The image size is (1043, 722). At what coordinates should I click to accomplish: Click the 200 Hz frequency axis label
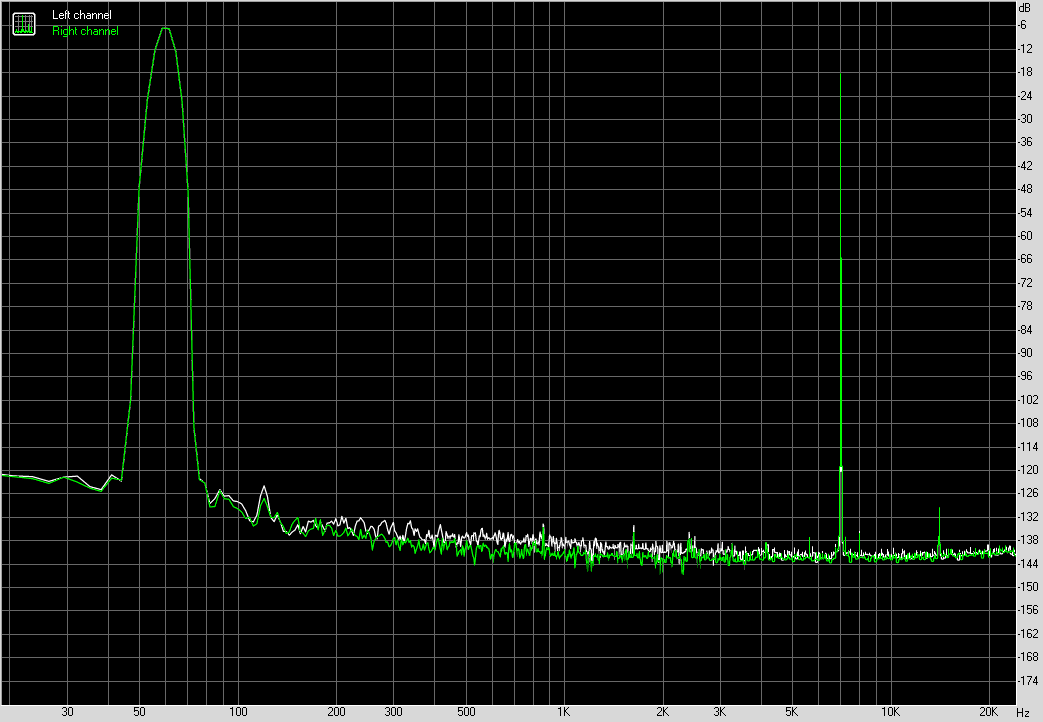click(337, 712)
